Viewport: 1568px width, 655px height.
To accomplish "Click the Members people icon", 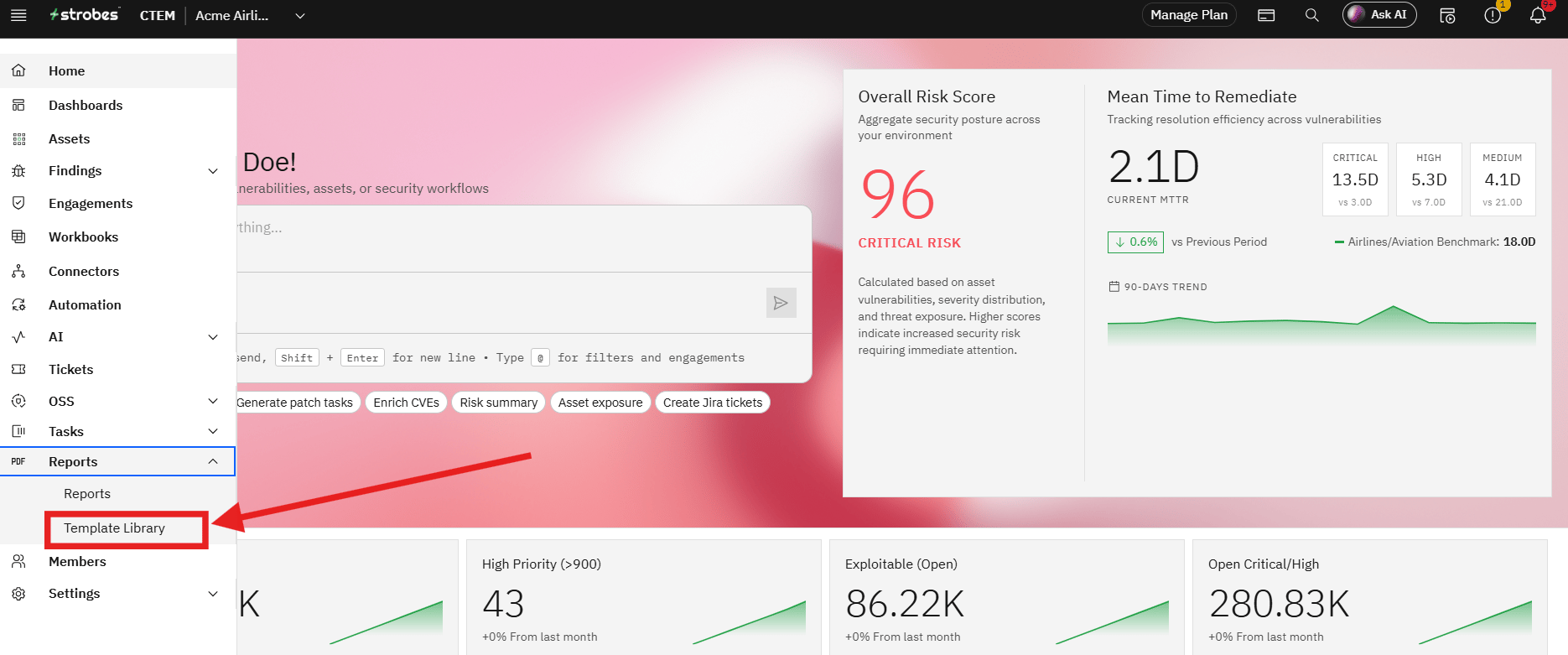I will pyautogui.click(x=18, y=561).
